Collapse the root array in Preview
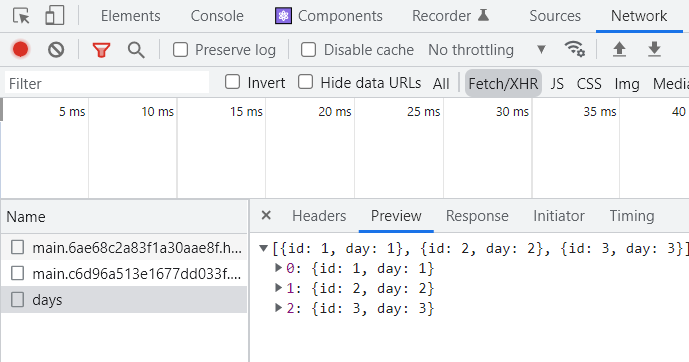Image resolution: width=689 pixels, height=362 pixels. pos(263,248)
